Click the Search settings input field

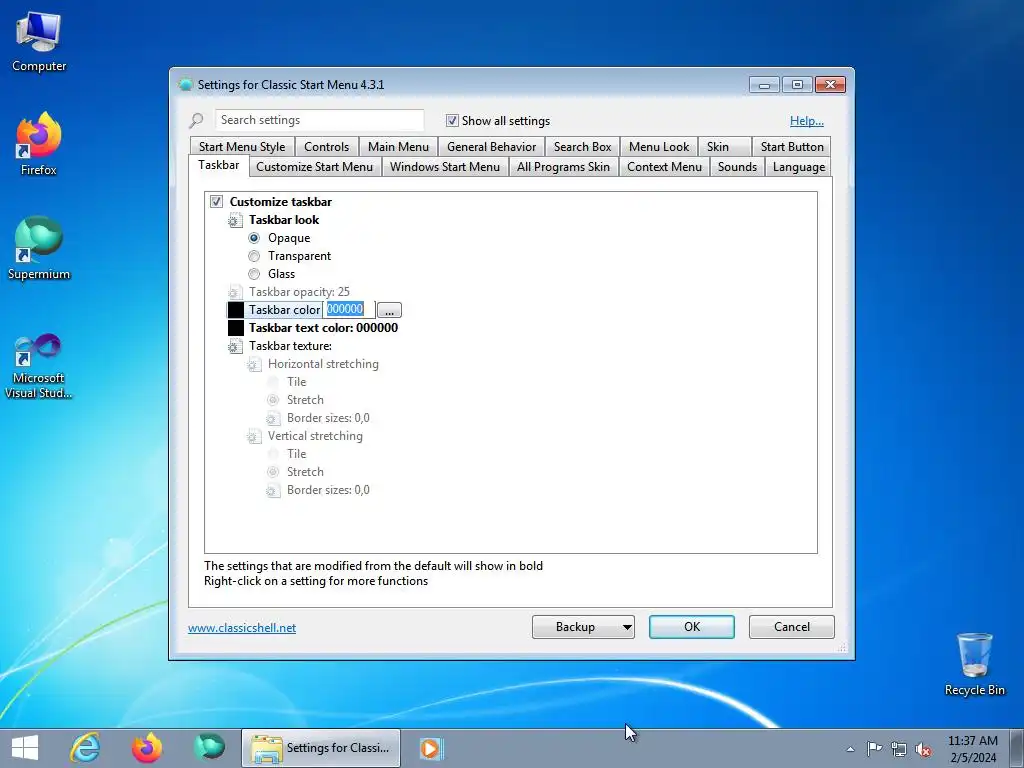[319, 120]
